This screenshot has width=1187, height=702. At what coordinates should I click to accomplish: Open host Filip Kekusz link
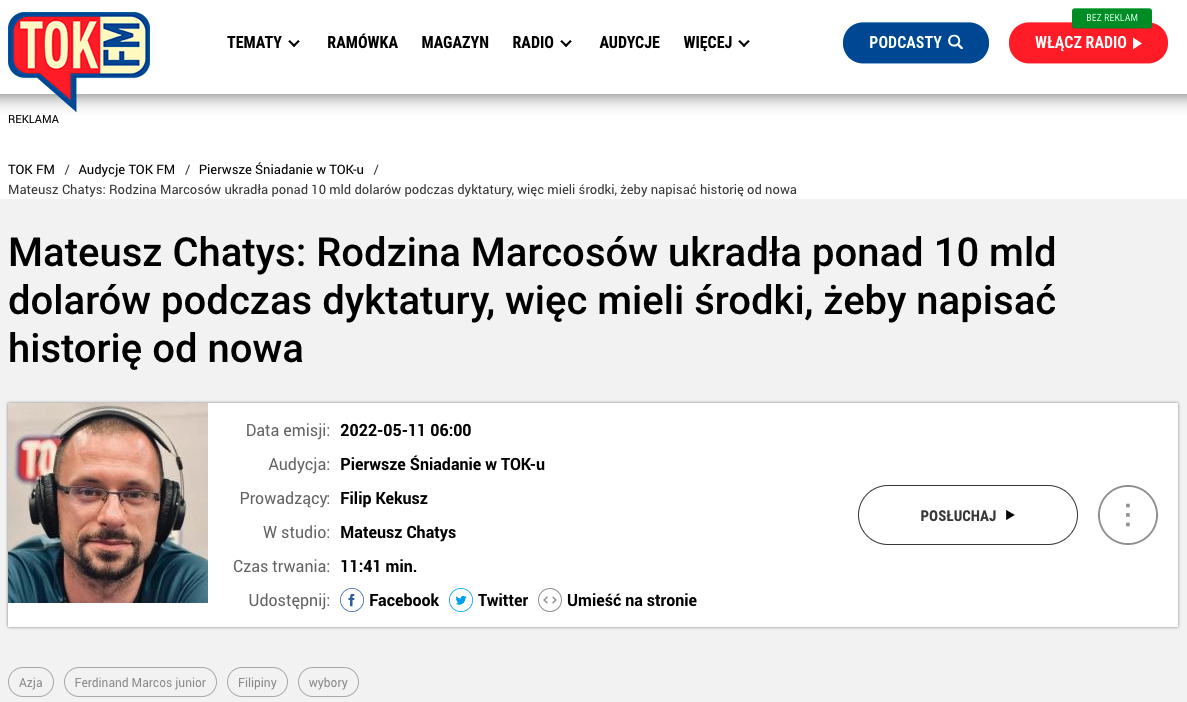384,498
